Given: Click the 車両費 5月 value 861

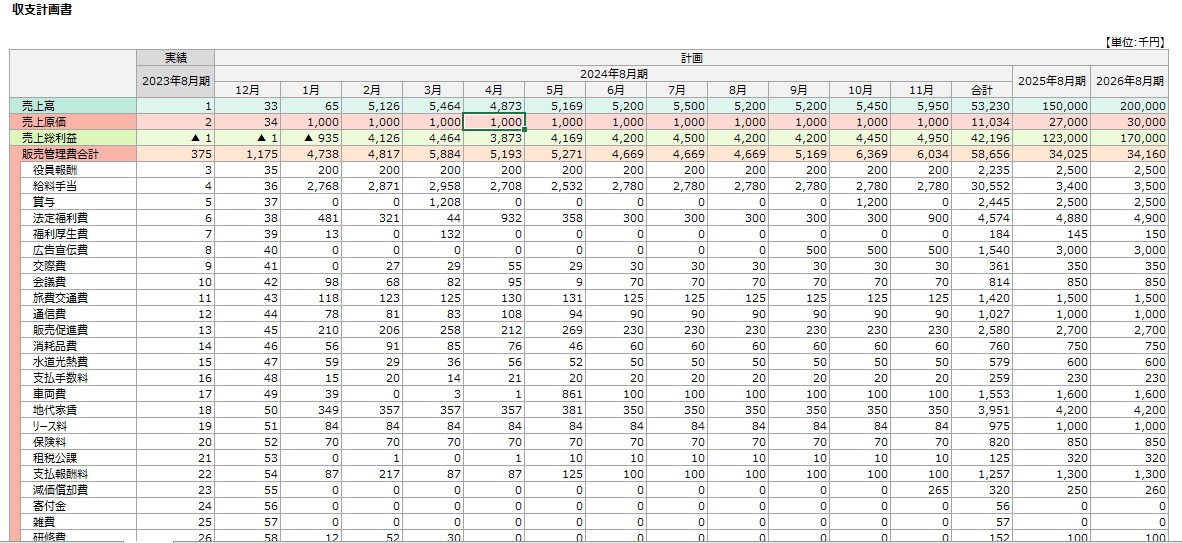Looking at the screenshot, I should click(555, 394).
